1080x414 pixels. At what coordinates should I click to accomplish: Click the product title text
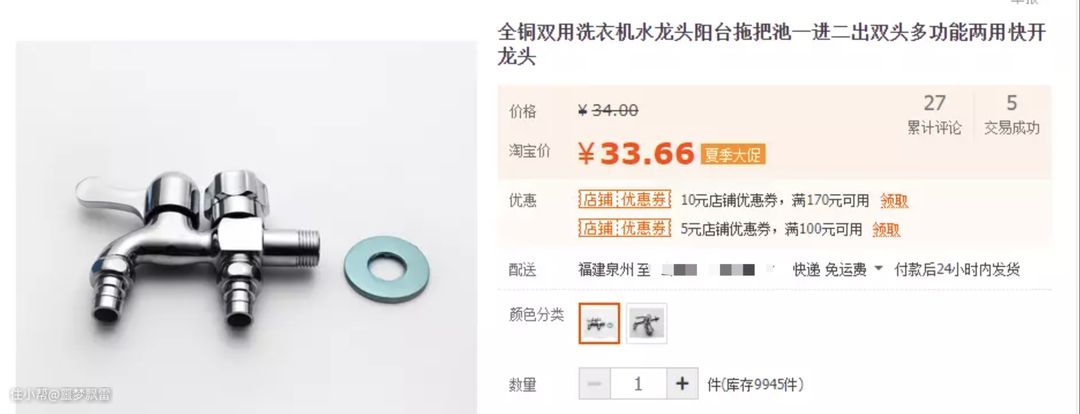[771, 45]
